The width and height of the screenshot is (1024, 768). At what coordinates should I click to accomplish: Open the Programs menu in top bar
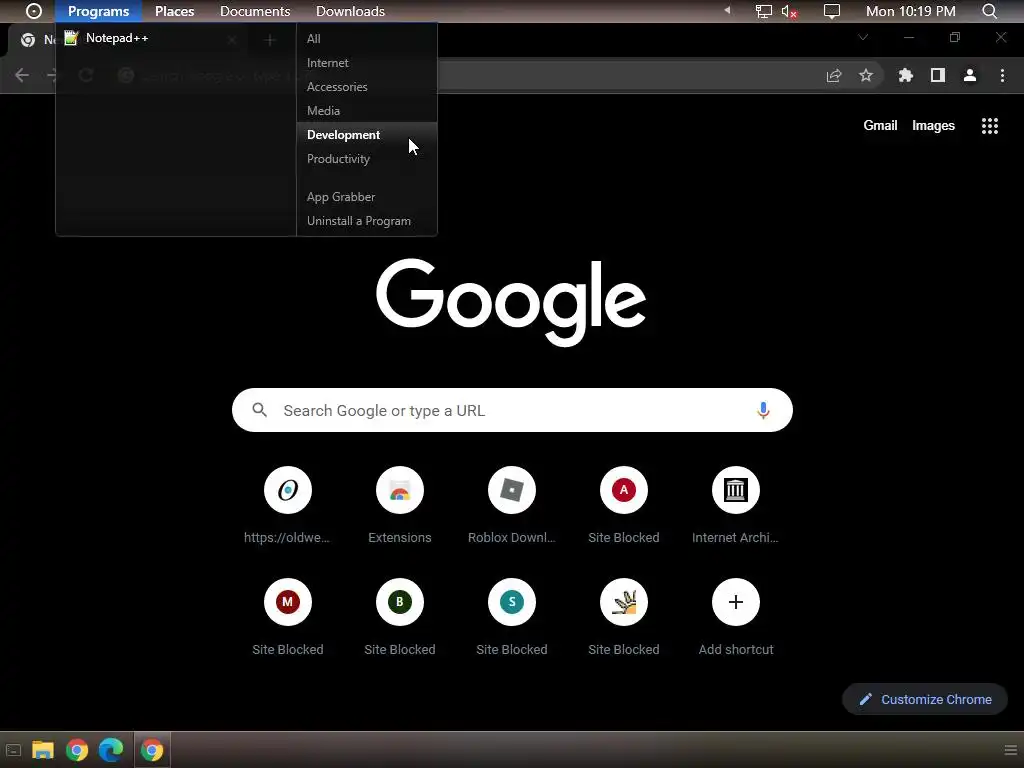(x=99, y=11)
